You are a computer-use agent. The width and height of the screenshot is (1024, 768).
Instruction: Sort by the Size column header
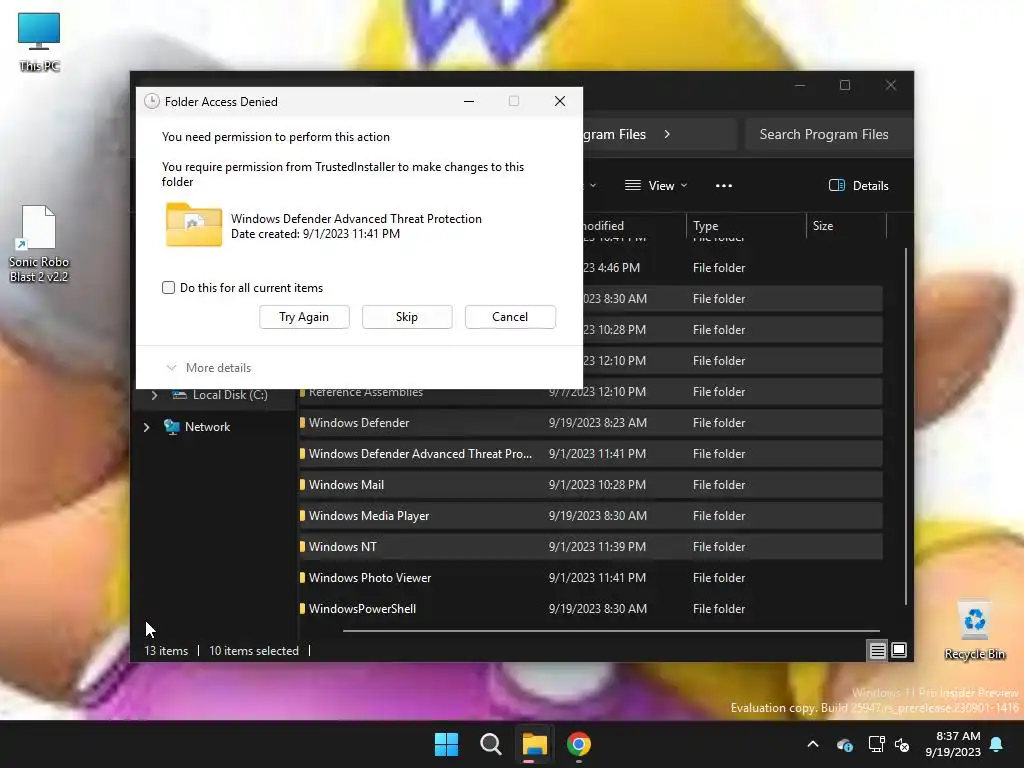[x=846, y=226]
